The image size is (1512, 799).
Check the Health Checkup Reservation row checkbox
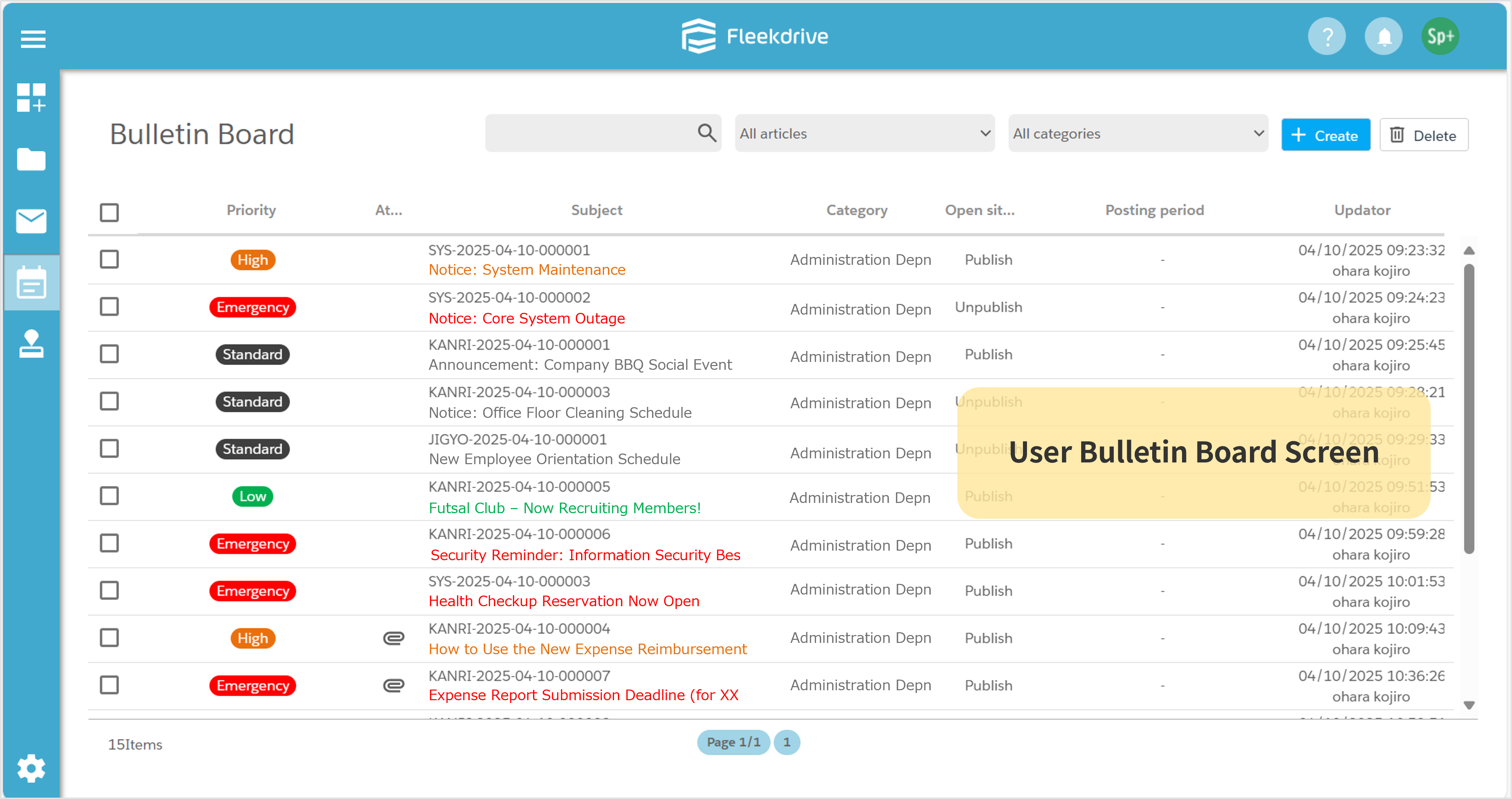coord(109,591)
